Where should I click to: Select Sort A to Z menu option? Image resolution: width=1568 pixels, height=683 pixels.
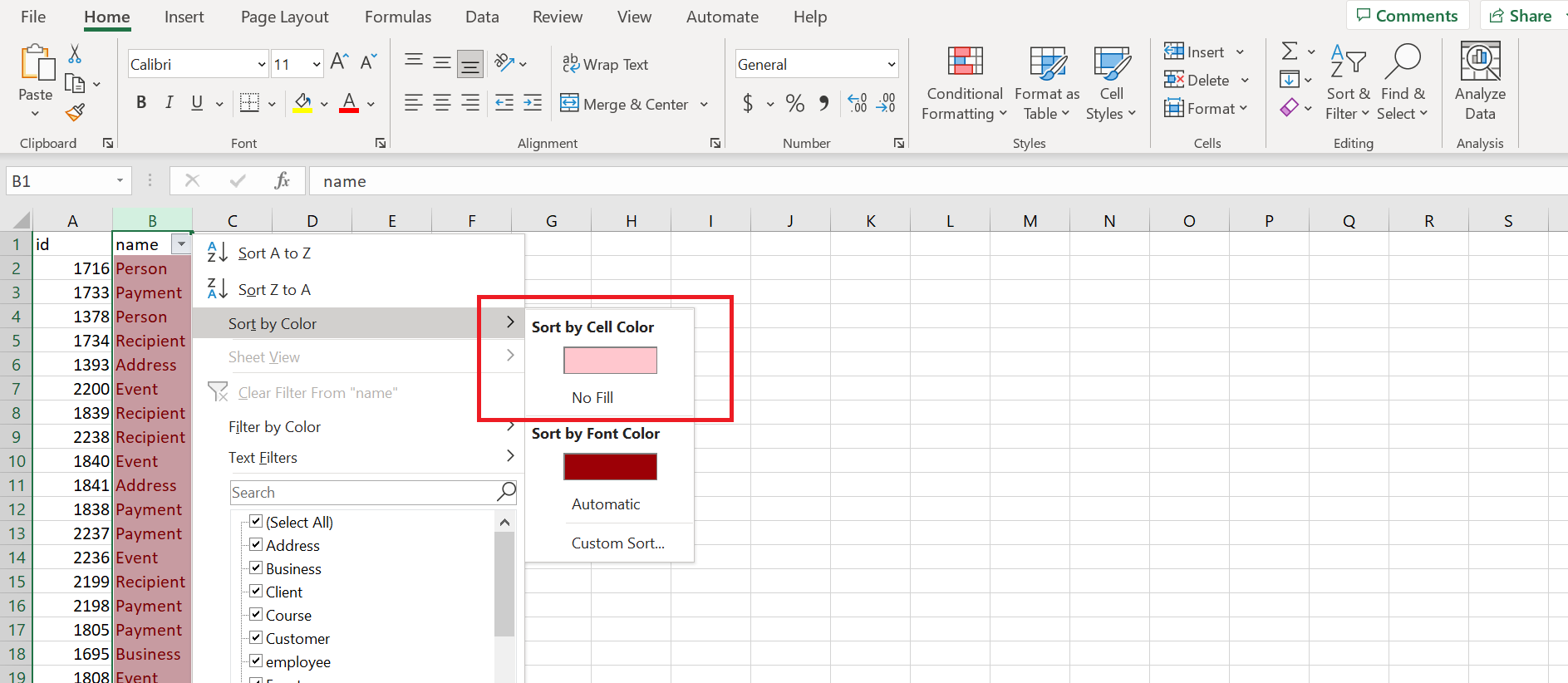point(274,253)
